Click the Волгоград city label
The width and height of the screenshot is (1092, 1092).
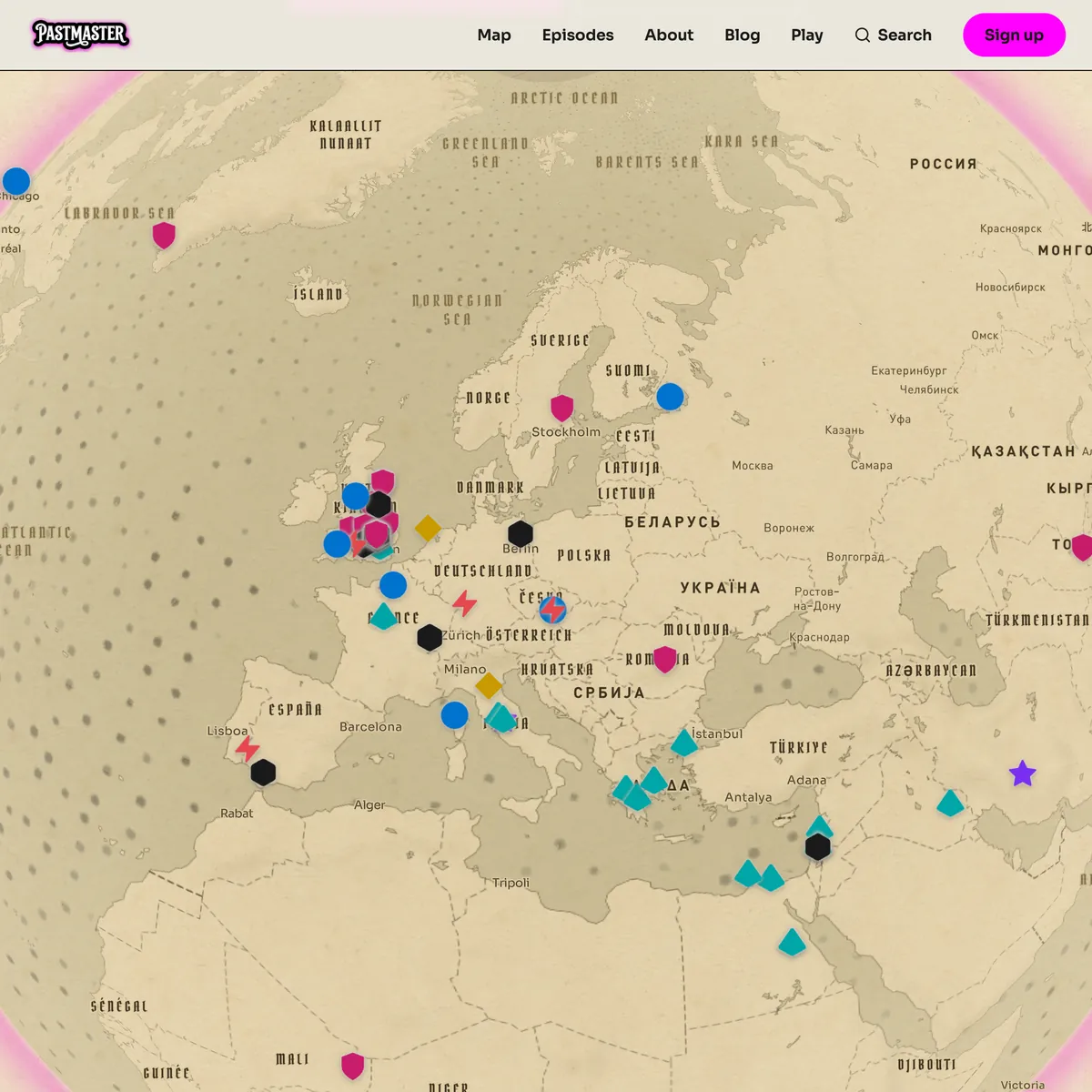point(855,557)
